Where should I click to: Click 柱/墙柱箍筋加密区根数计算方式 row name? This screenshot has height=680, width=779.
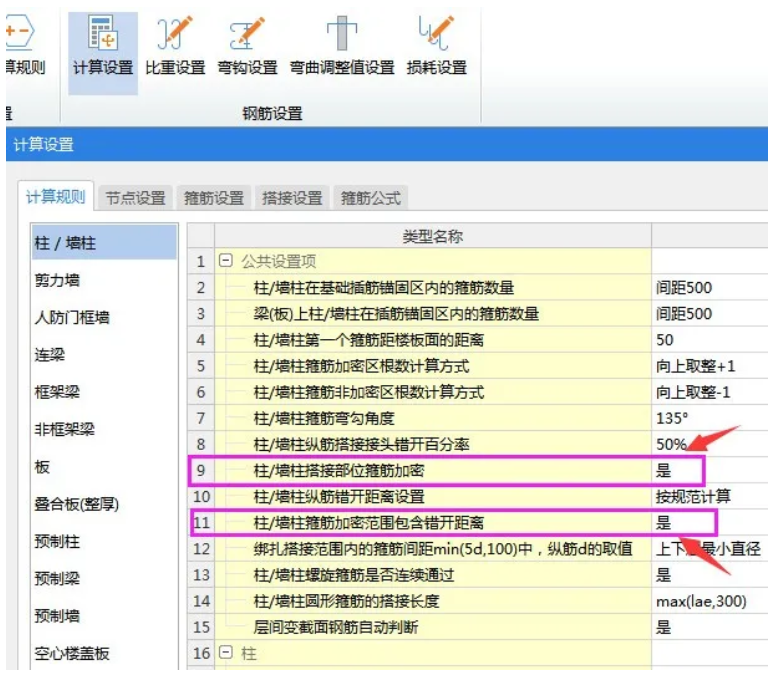click(x=361, y=366)
